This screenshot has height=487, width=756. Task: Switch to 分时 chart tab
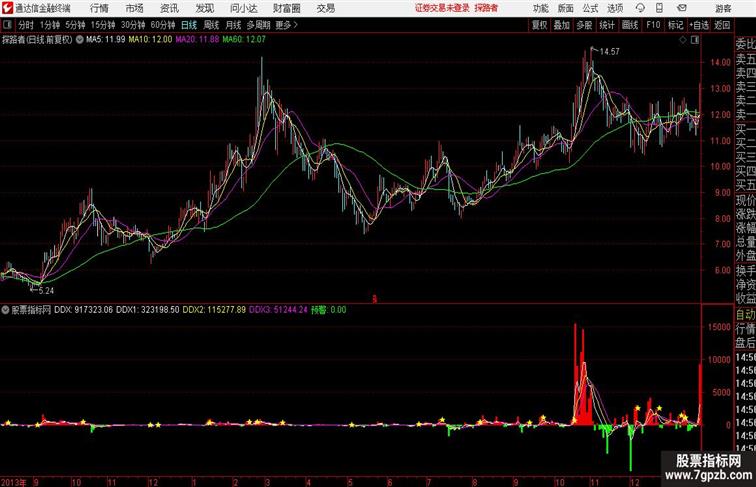coord(26,25)
